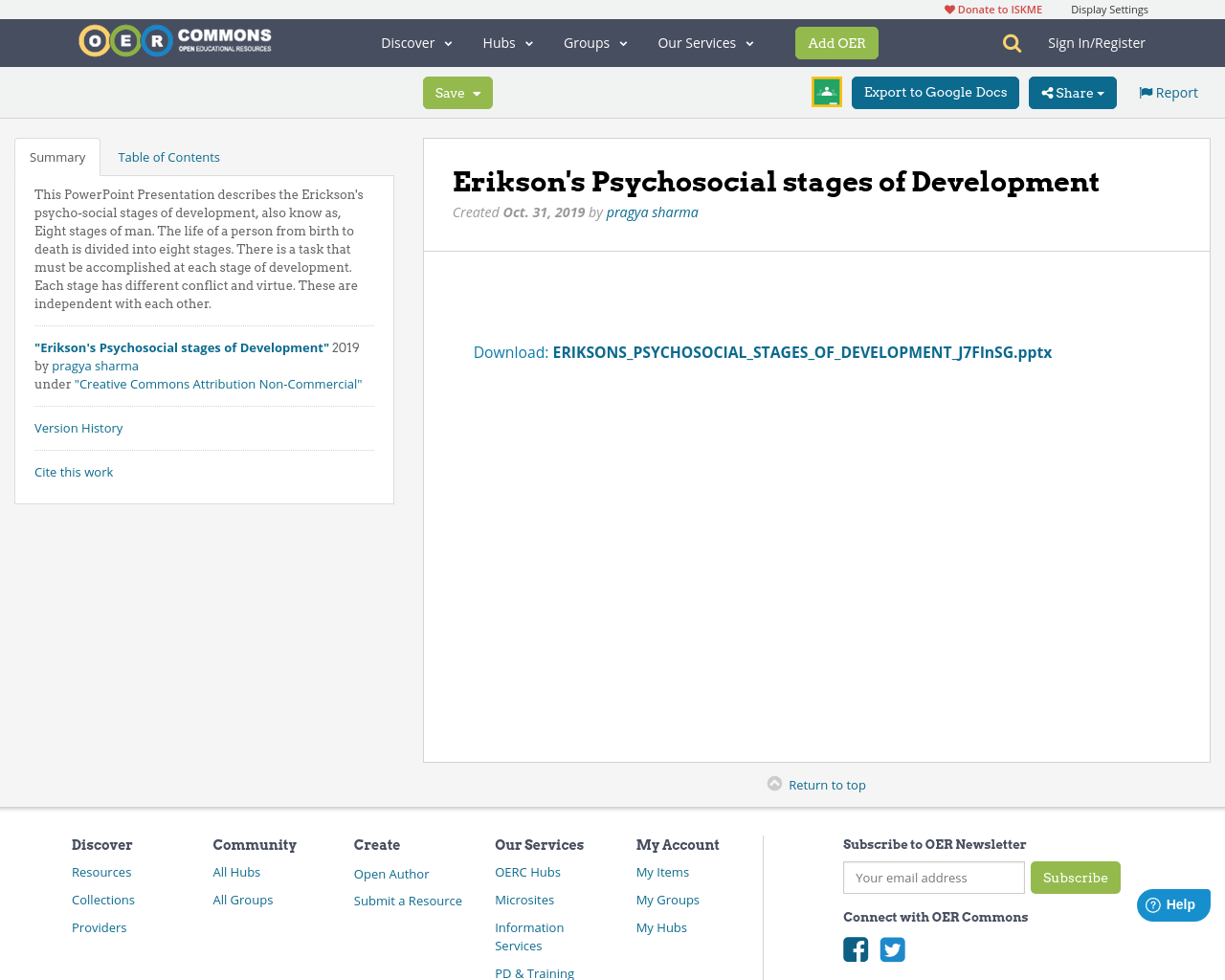Screen dimensions: 1225x980
Task: Click the Facebook icon in footer
Action: 856,949
